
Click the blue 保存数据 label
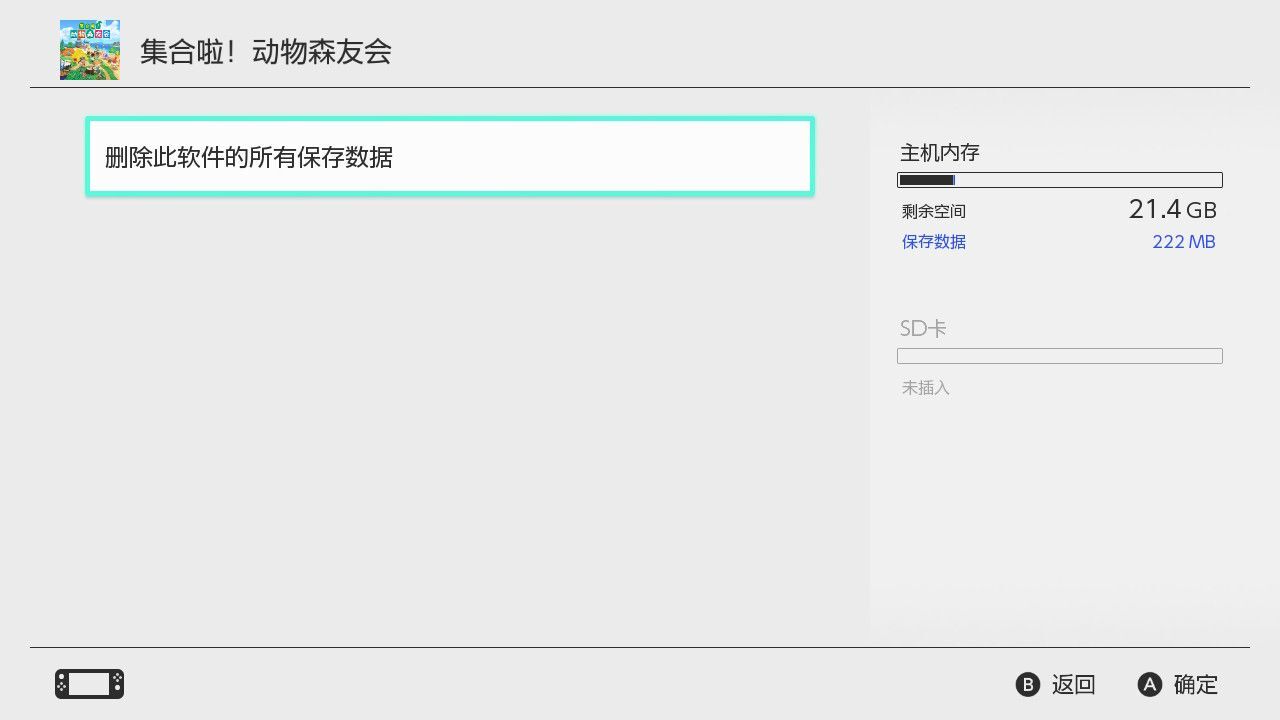pos(933,242)
